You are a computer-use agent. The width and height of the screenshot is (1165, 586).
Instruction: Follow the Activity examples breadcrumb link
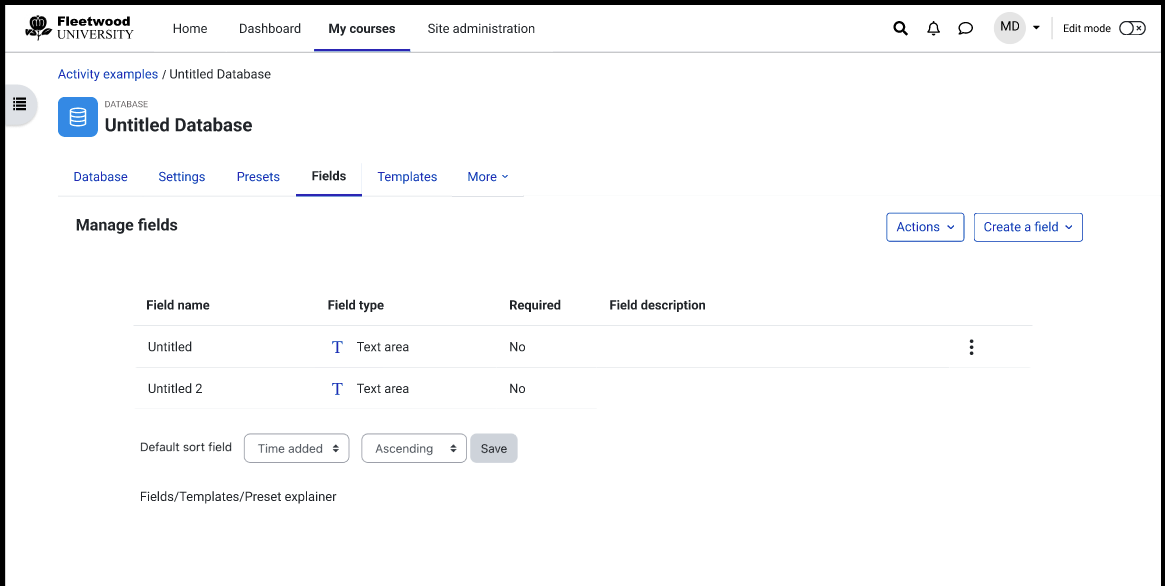point(108,74)
